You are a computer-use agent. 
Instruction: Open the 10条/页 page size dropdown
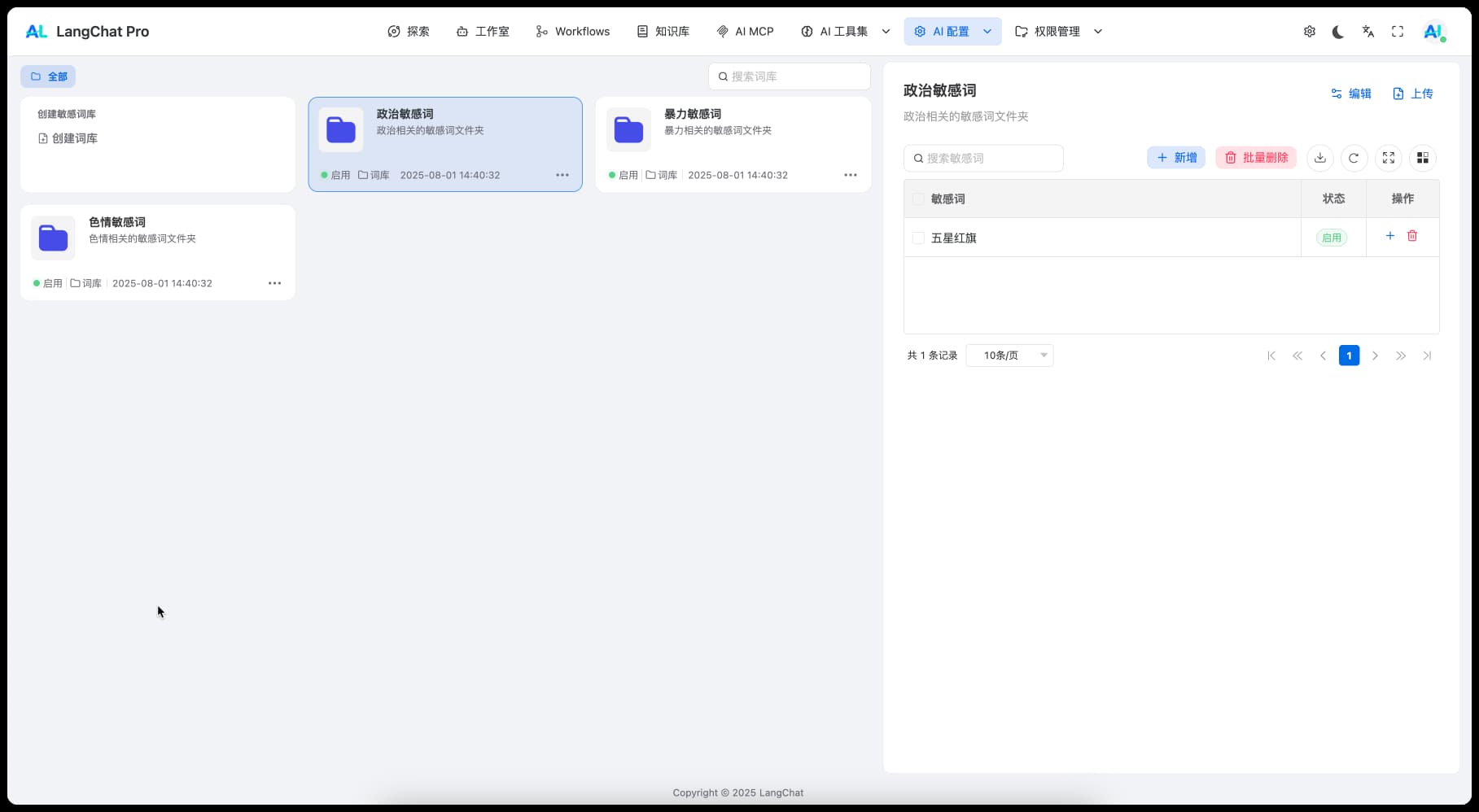click(1009, 356)
